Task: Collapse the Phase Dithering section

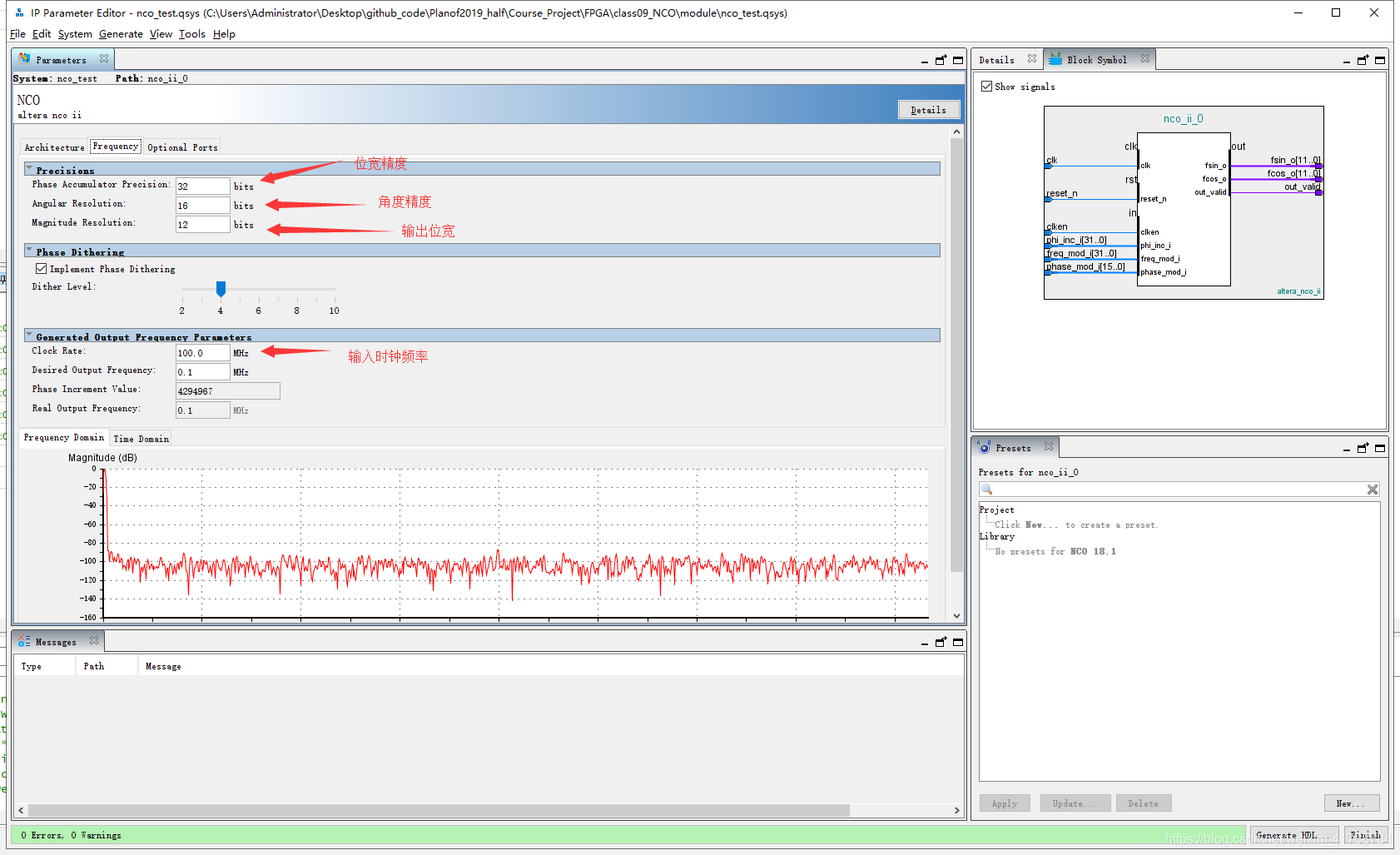Action: (x=29, y=251)
